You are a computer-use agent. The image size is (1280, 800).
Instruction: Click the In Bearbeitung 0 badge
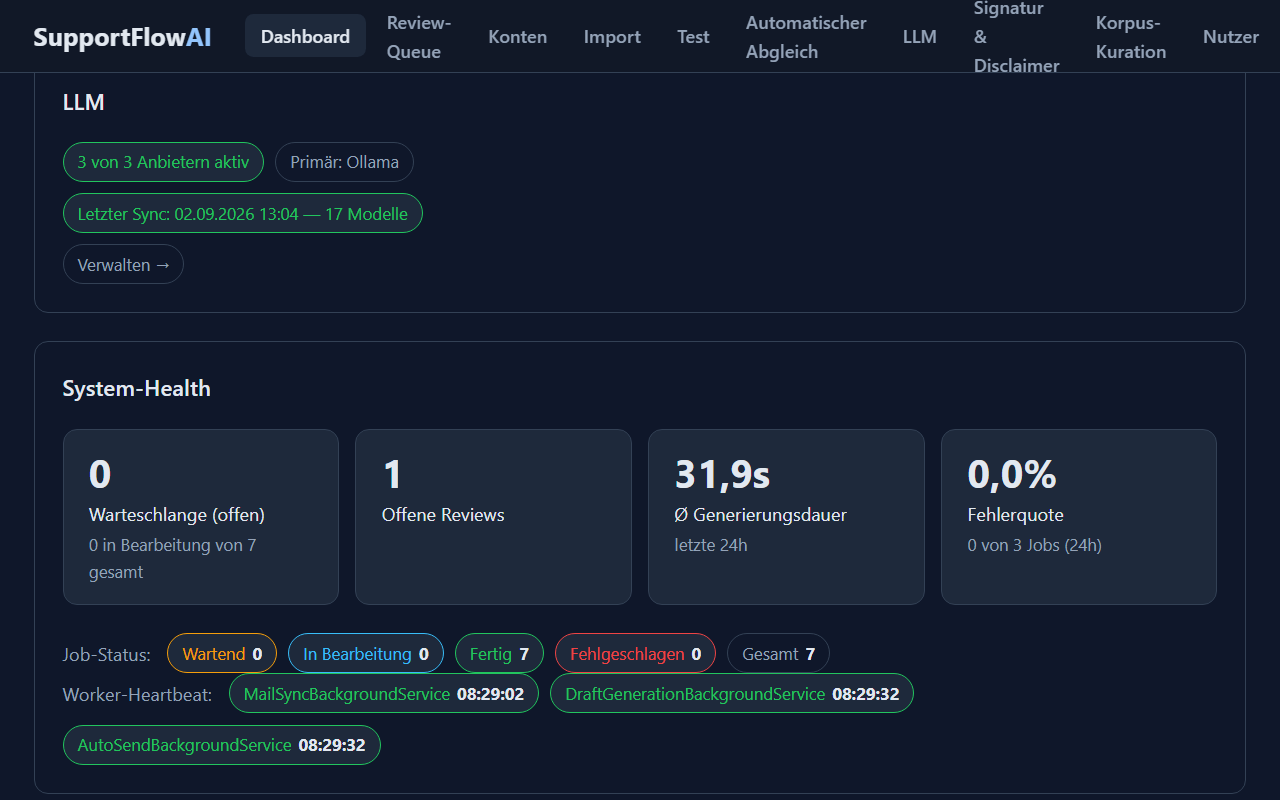click(x=366, y=654)
